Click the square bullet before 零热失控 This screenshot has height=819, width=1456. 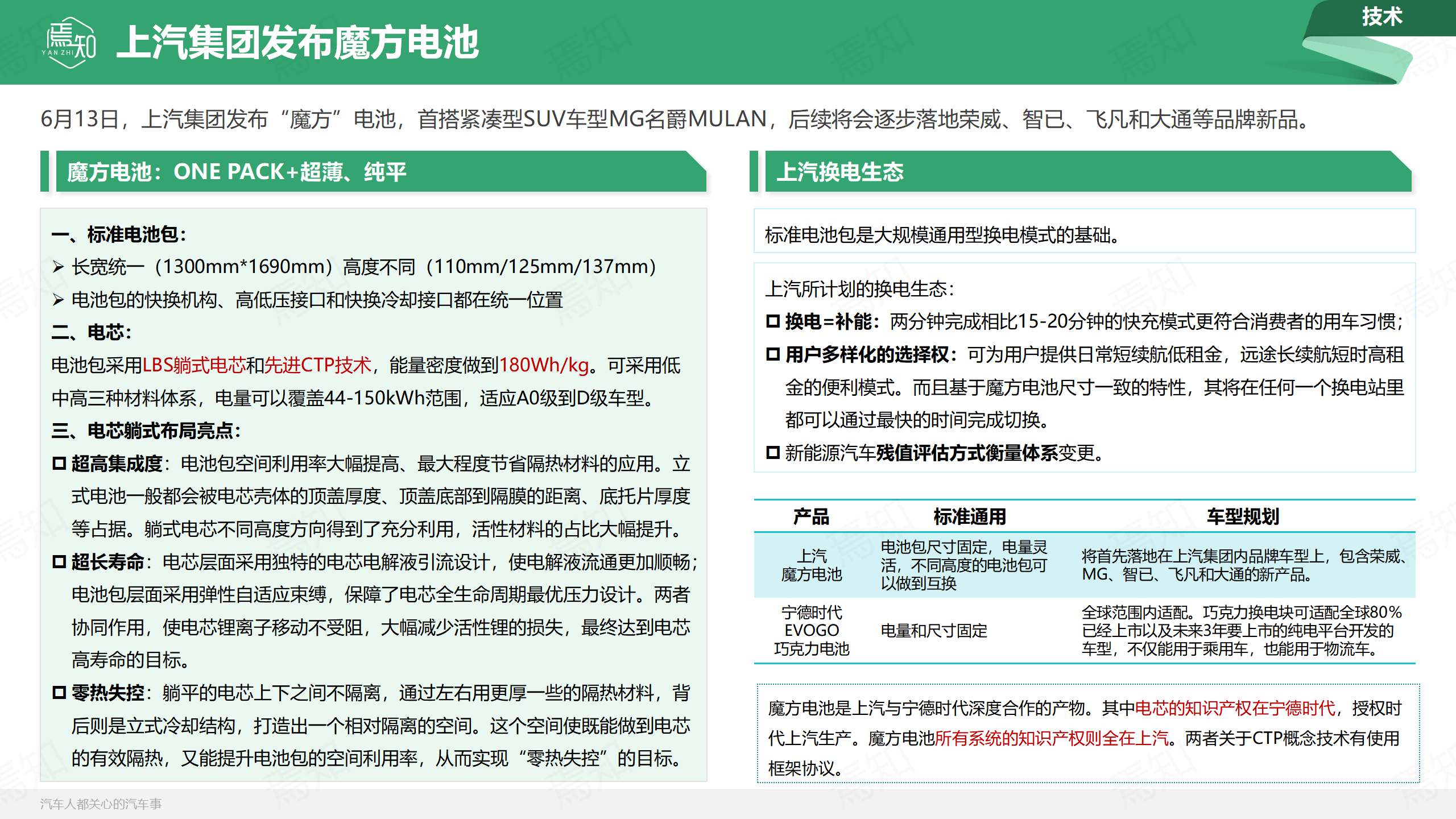click(x=59, y=693)
